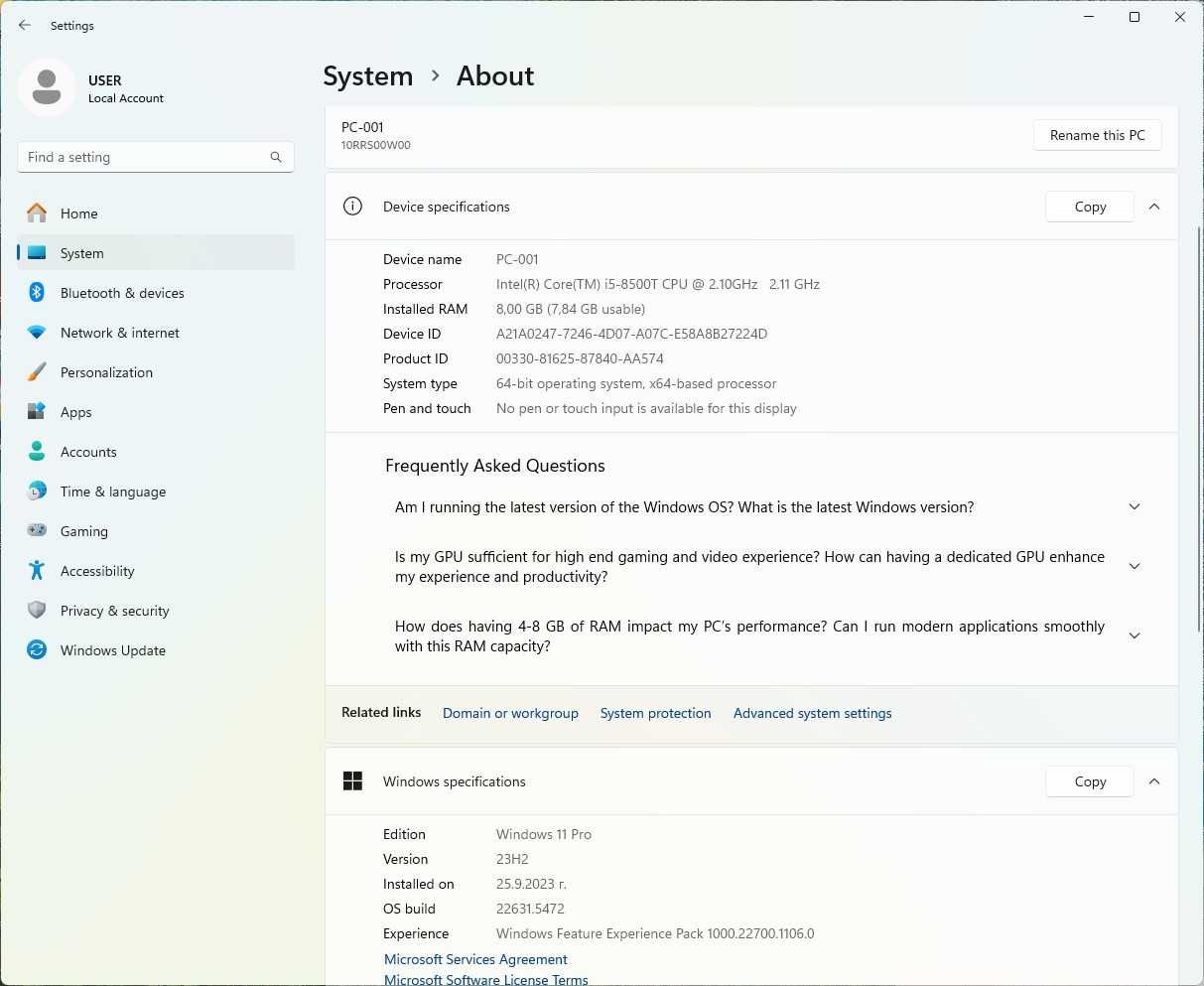Click the Product ID value 00330-81625-87840-AA574

(x=580, y=358)
